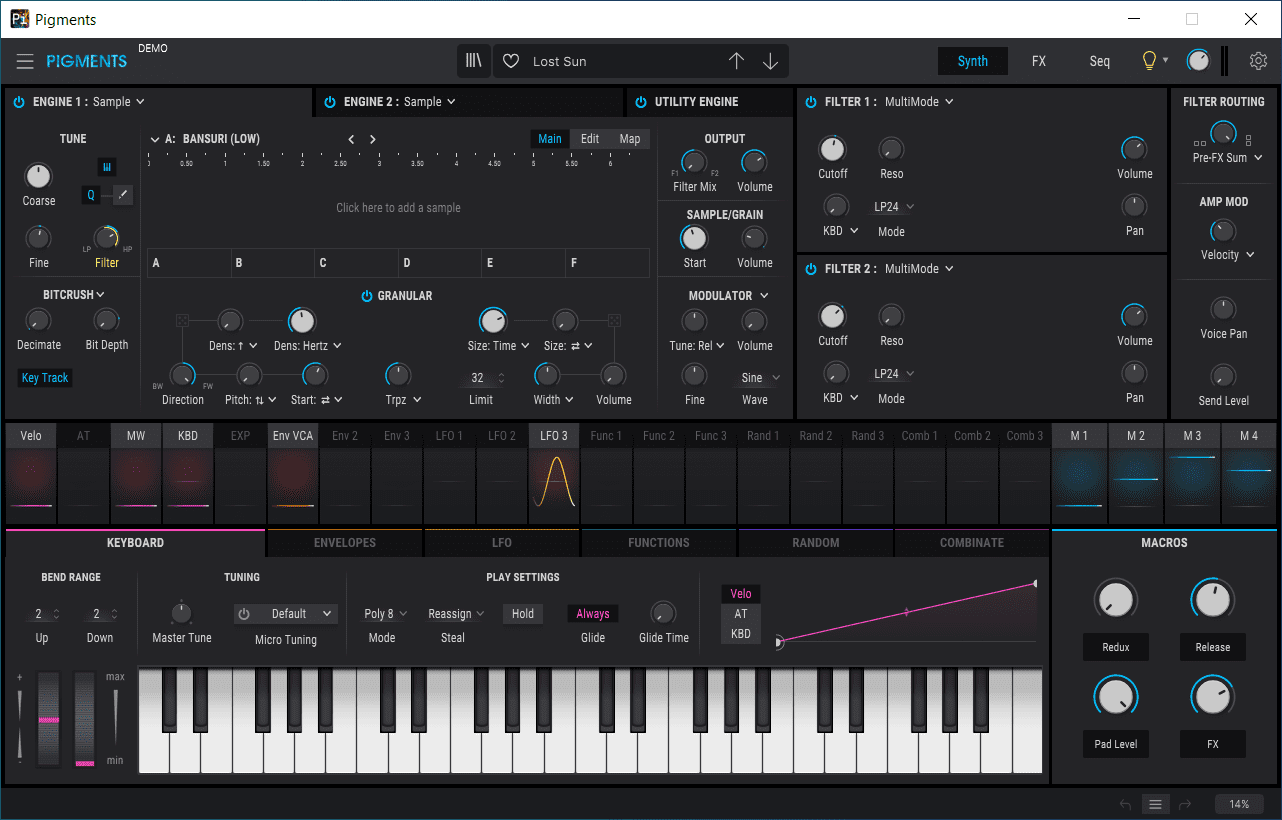
Task: Open Engine 1 type dropdown
Action: coord(119,102)
